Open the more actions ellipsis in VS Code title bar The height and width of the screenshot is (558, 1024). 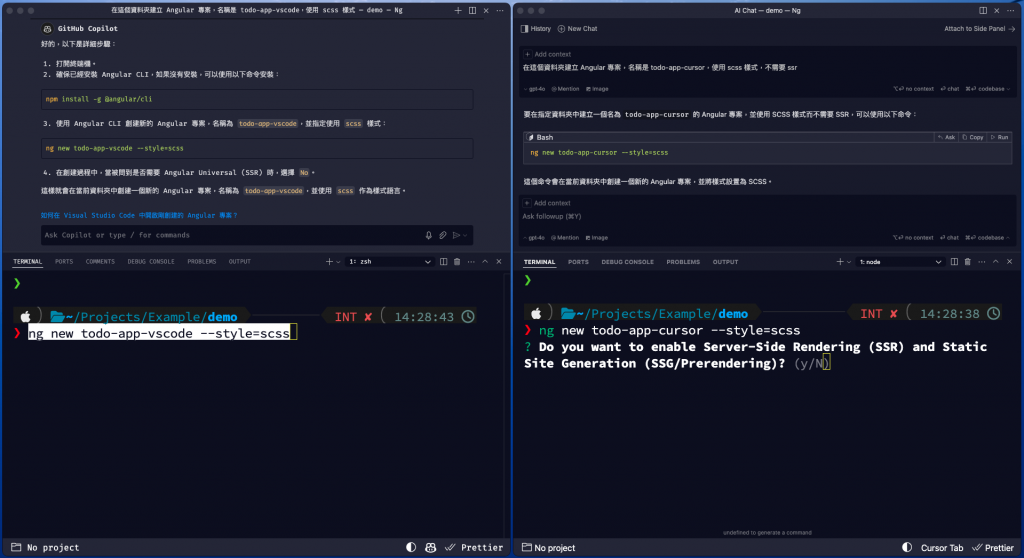tap(500, 10)
